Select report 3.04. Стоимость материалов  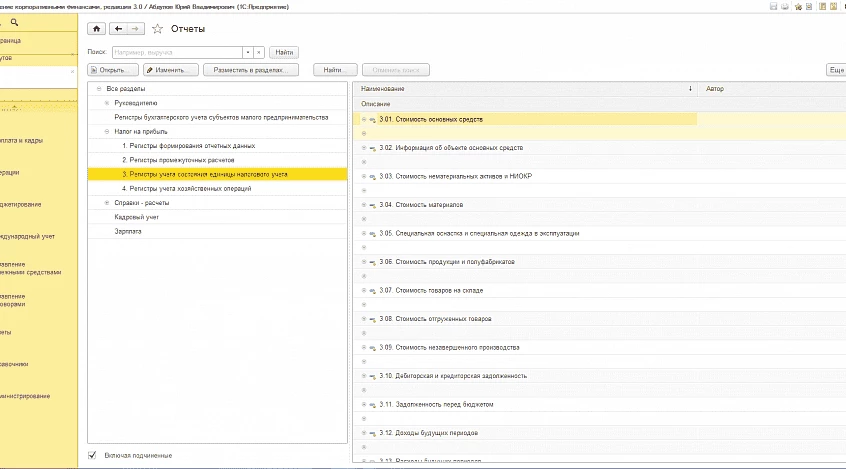click(421, 205)
